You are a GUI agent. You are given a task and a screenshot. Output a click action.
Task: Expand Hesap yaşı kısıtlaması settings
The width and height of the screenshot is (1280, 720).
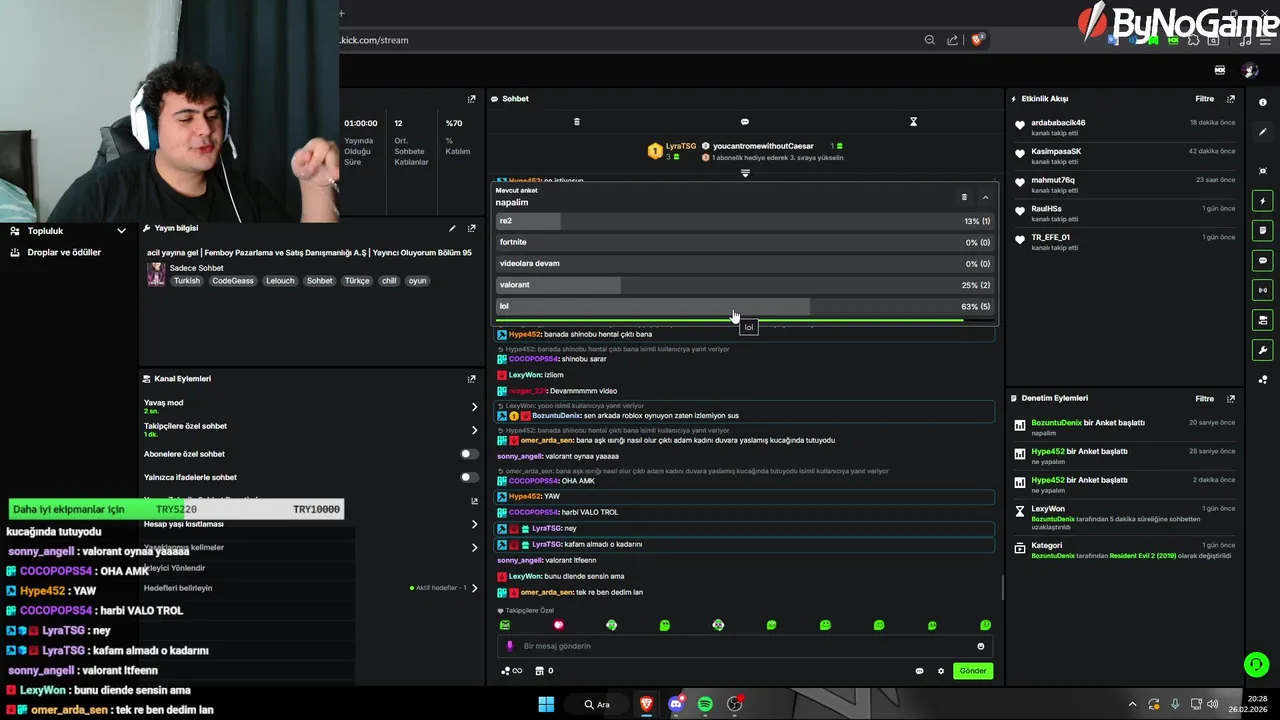[474, 524]
